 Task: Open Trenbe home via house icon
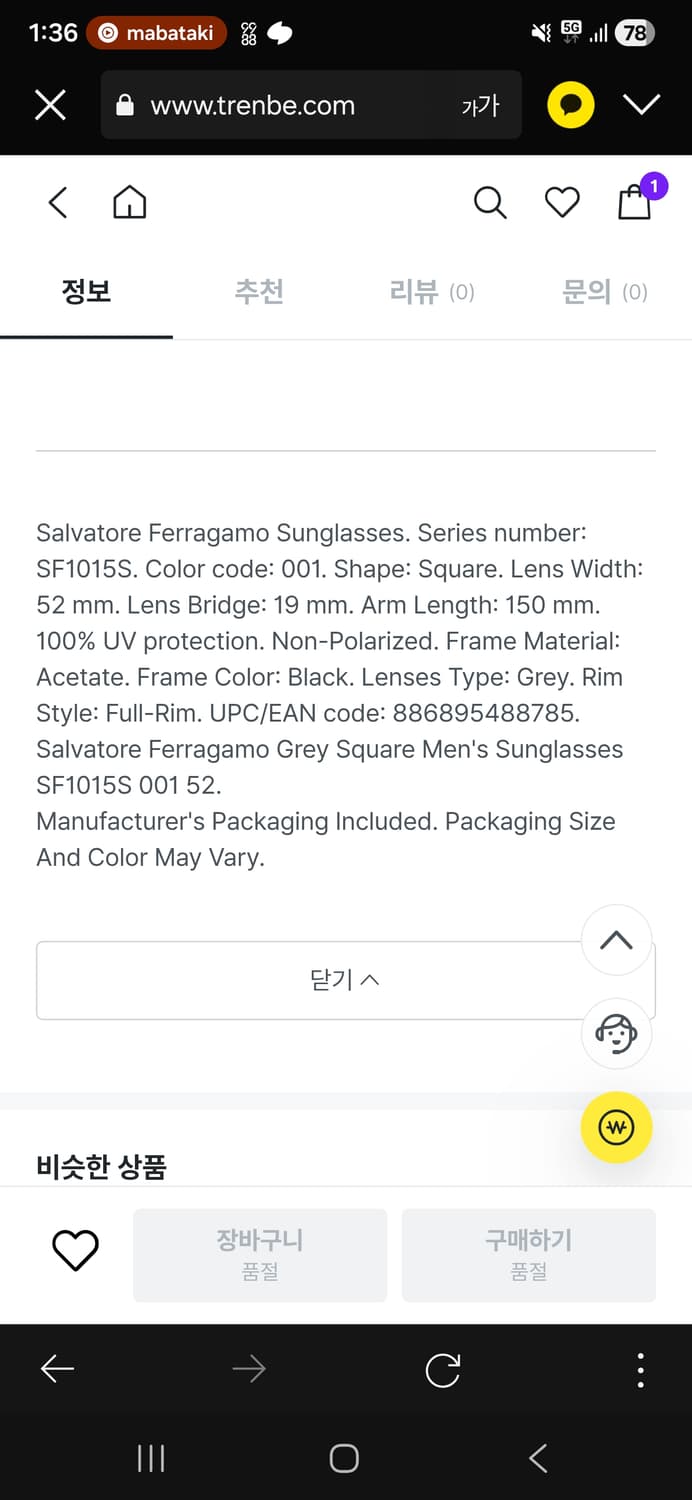click(x=129, y=203)
